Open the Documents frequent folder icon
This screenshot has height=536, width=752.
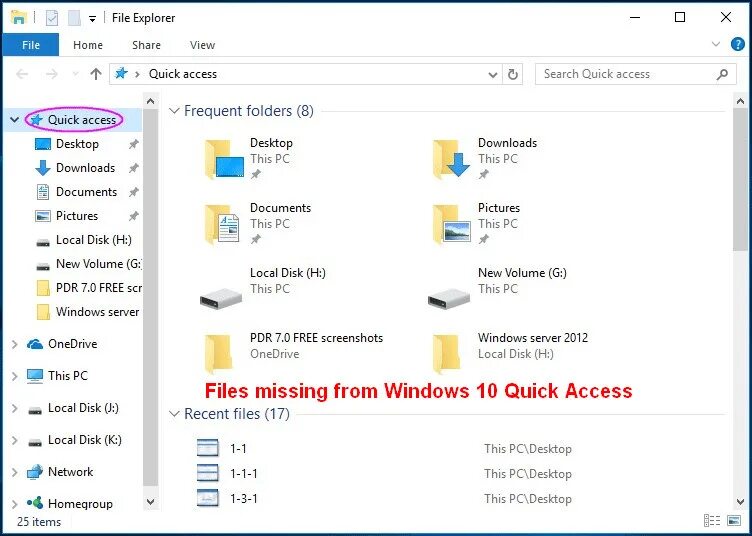tap(222, 224)
